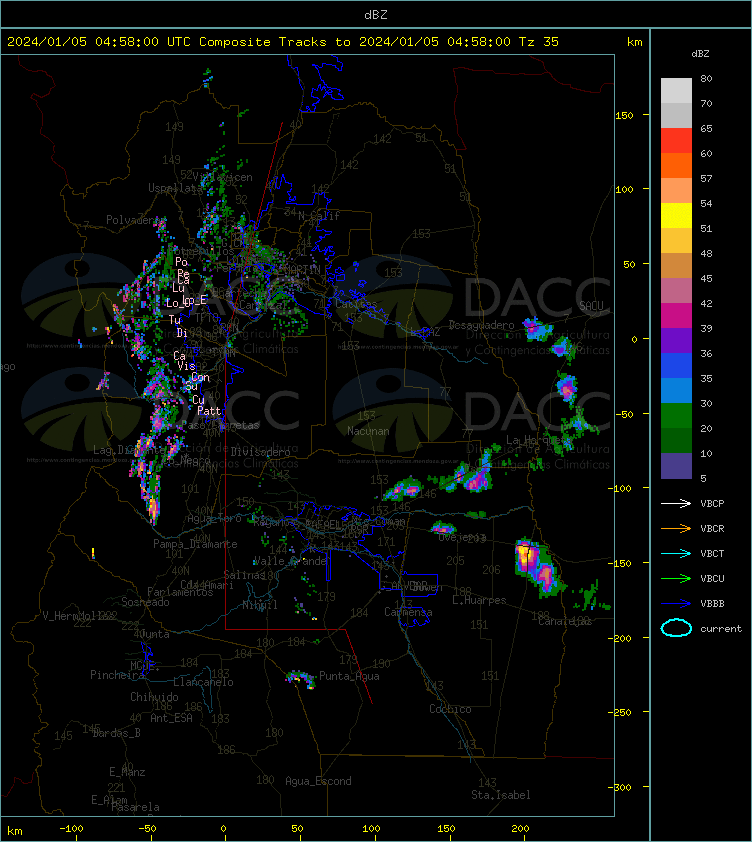Click the 'Polvaderas' map label
Image resolution: width=752 pixels, height=842 pixels.
[x=136, y=220]
